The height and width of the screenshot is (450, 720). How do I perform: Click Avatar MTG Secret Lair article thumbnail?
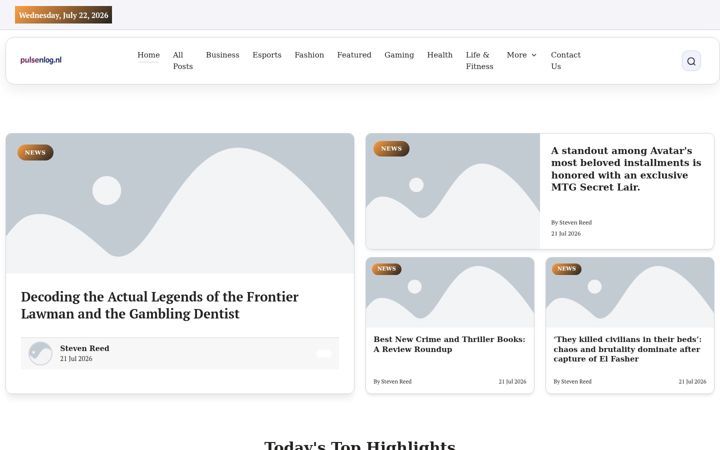click(453, 191)
